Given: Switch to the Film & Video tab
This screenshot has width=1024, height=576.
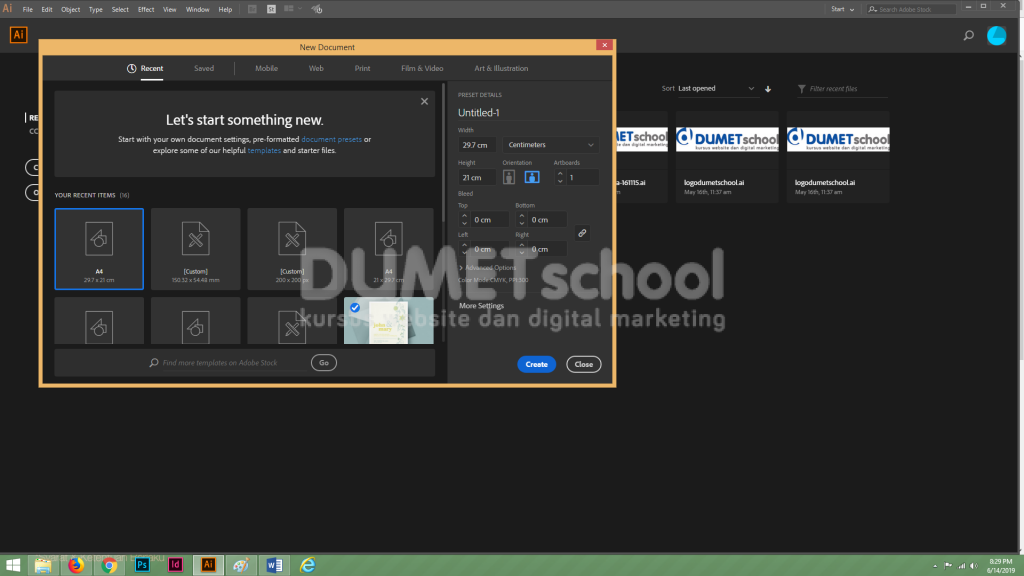Looking at the screenshot, I should coord(422,69).
